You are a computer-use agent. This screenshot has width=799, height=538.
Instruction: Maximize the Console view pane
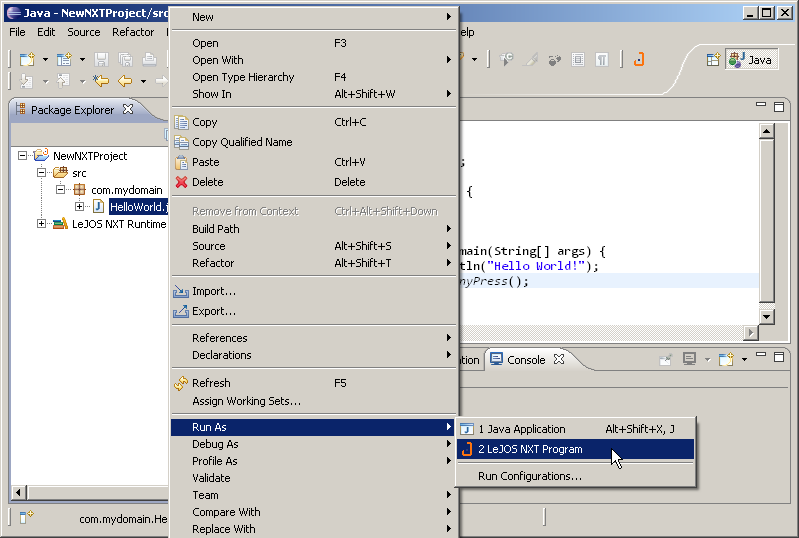tap(779, 357)
